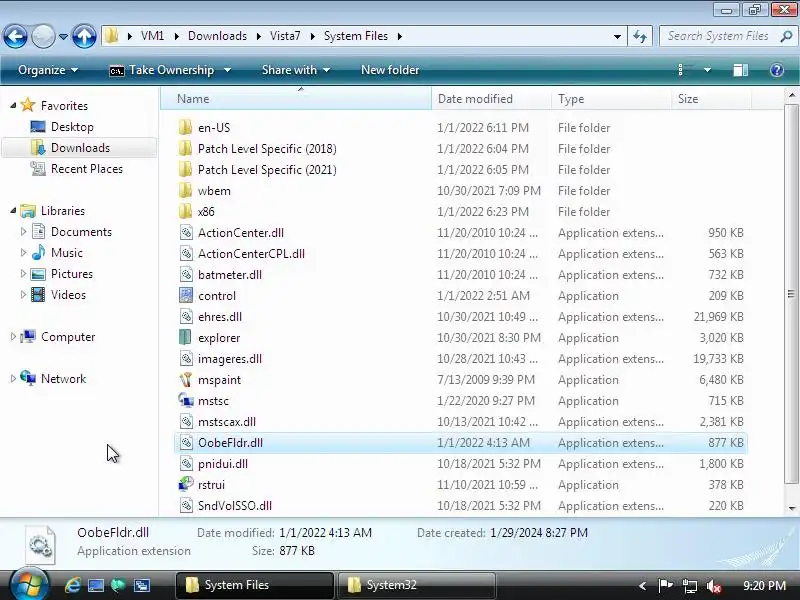Show hidden tray icons arrow
800x600 pixels.
(x=642, y=585)
